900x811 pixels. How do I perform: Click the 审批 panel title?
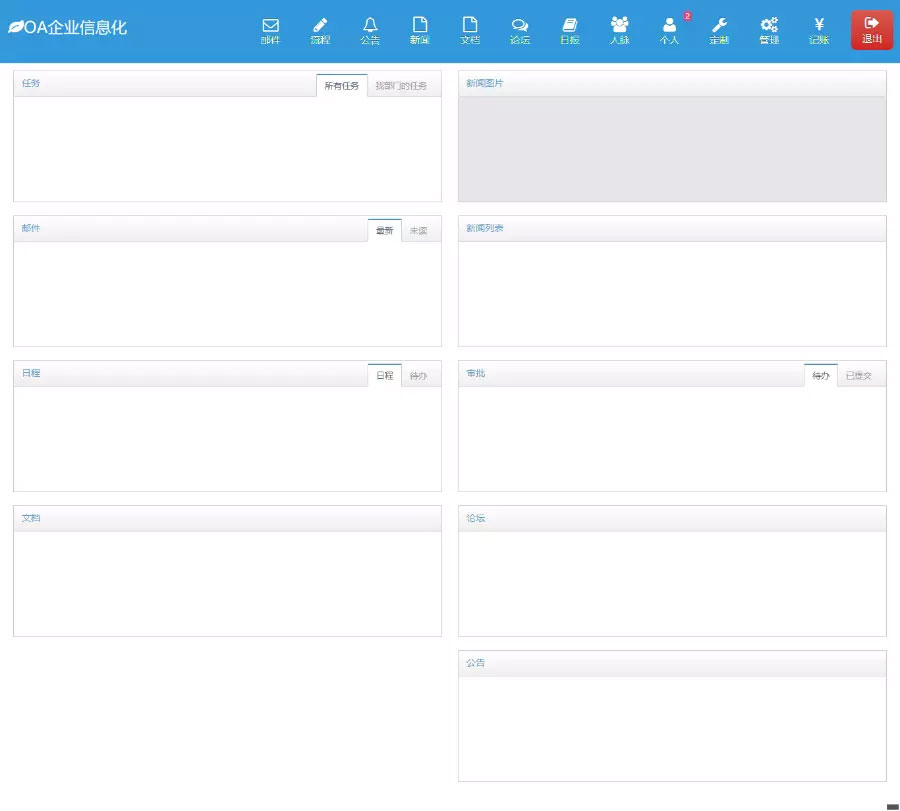(x=476, y=374)
